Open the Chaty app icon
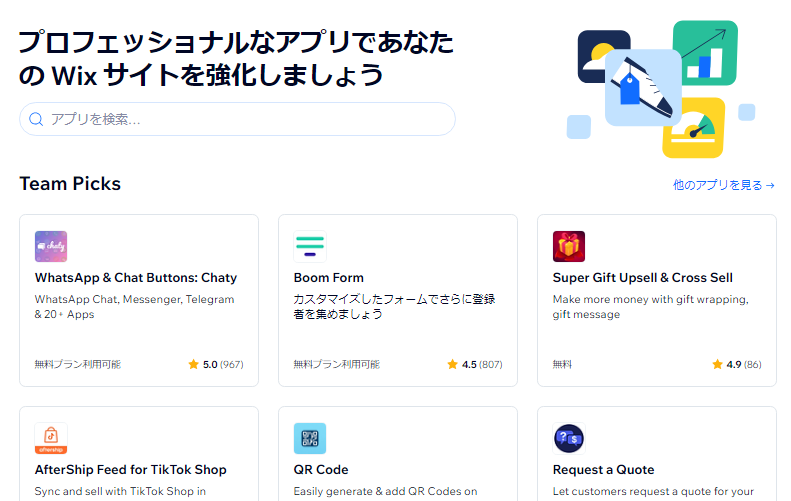This screenshot has height=501, width=791. pos(51,246)
